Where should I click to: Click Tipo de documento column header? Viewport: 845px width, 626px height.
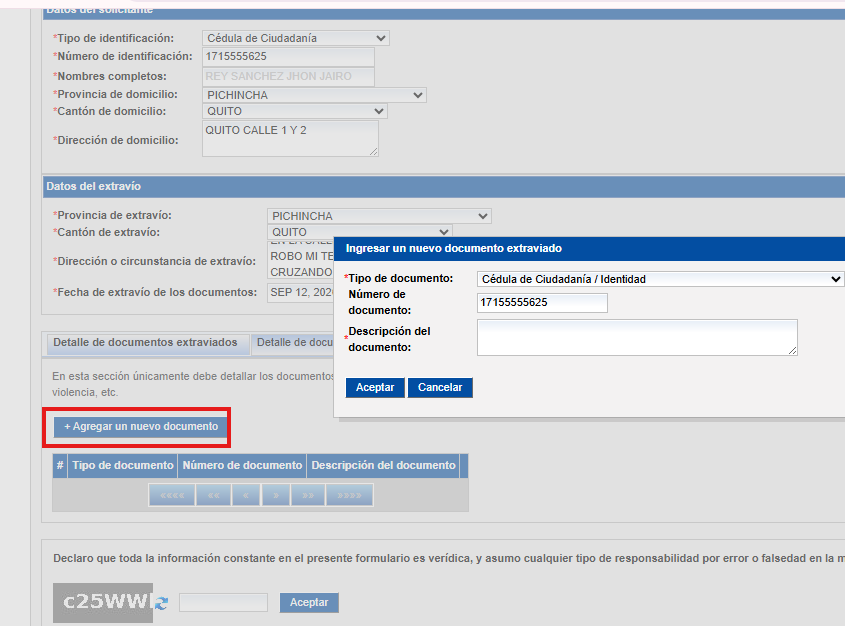tap(123, 465)
